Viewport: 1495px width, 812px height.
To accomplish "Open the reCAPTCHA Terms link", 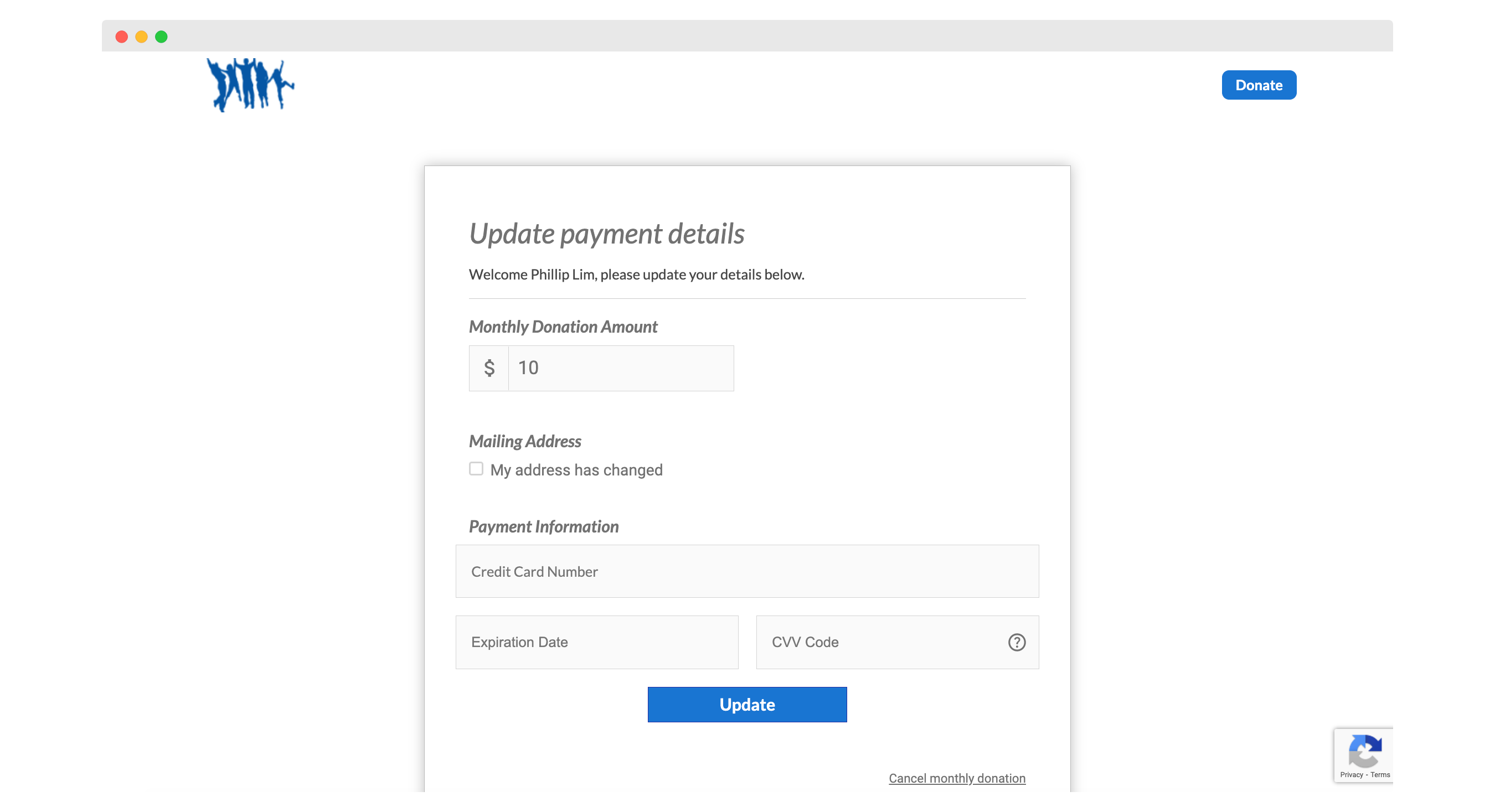I will pos(1380,774).
